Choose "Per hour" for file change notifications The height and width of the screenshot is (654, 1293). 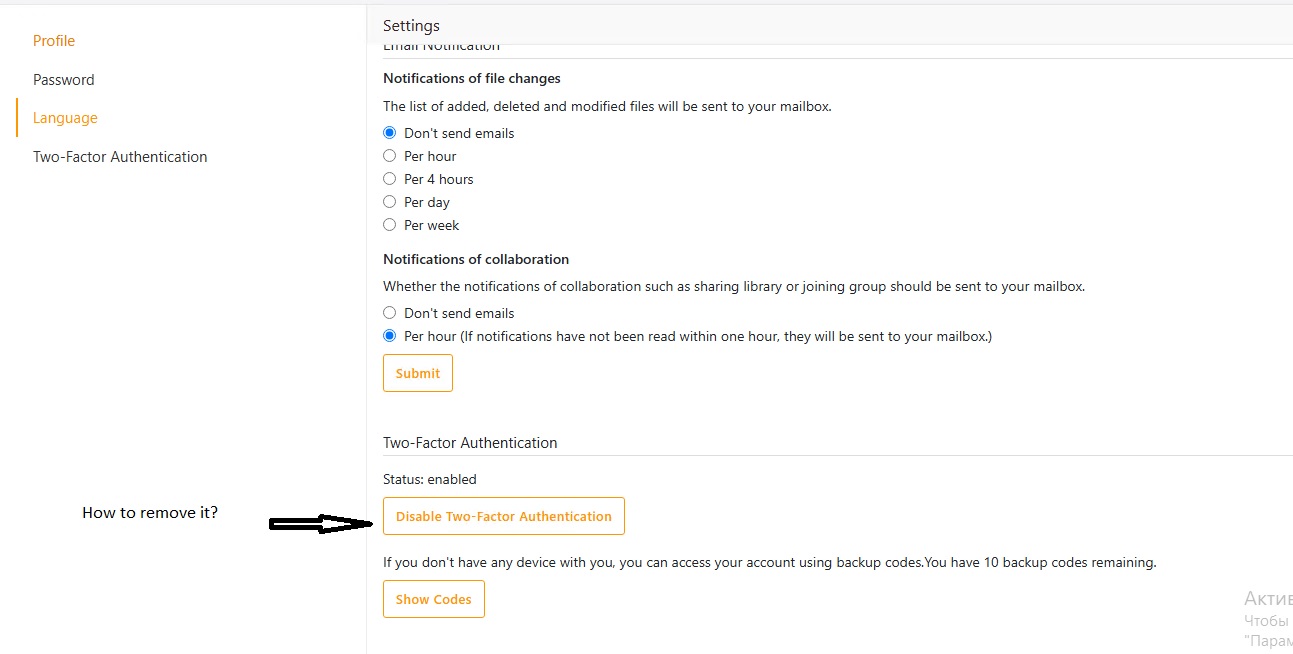tap(390, 156)
